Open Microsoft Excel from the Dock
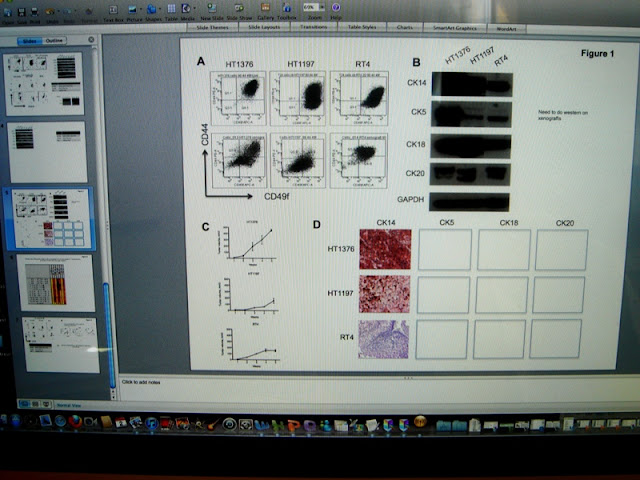 [277, 426]
